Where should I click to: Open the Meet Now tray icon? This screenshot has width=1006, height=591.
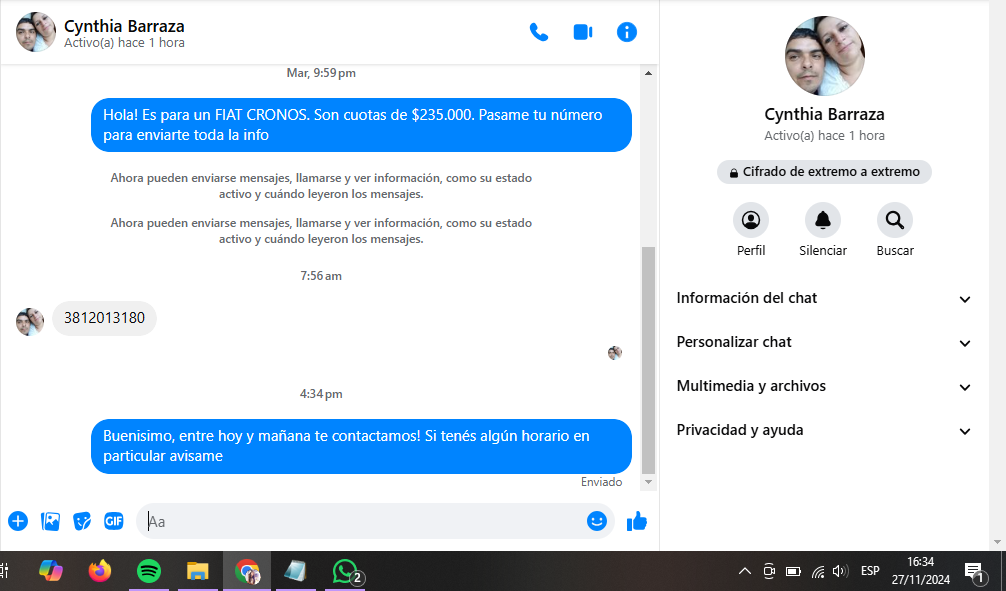[x=769, y=571]
